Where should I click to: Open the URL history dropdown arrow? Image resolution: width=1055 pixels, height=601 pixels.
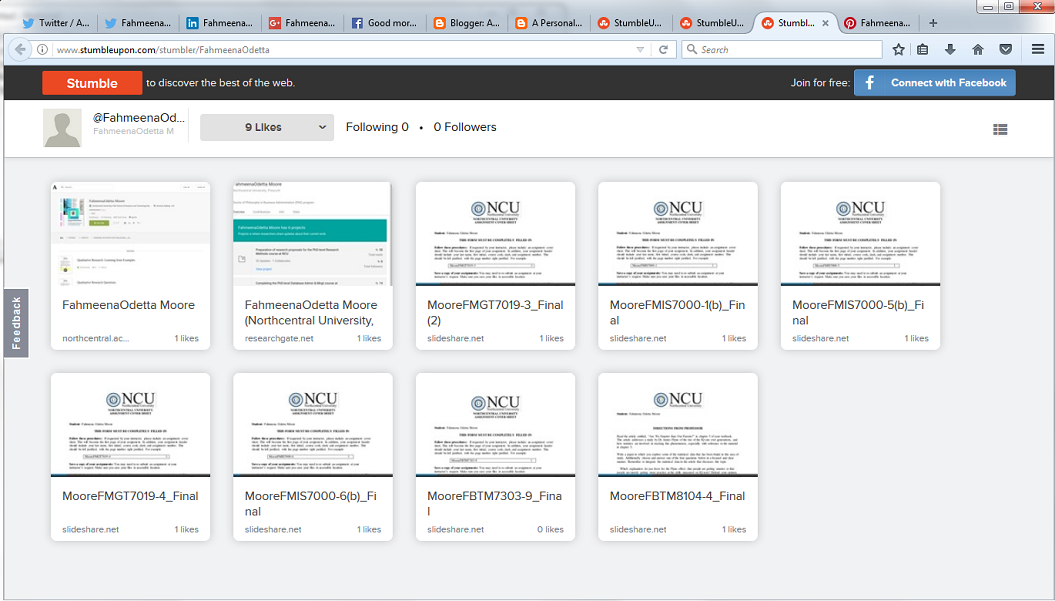(640, 50)
